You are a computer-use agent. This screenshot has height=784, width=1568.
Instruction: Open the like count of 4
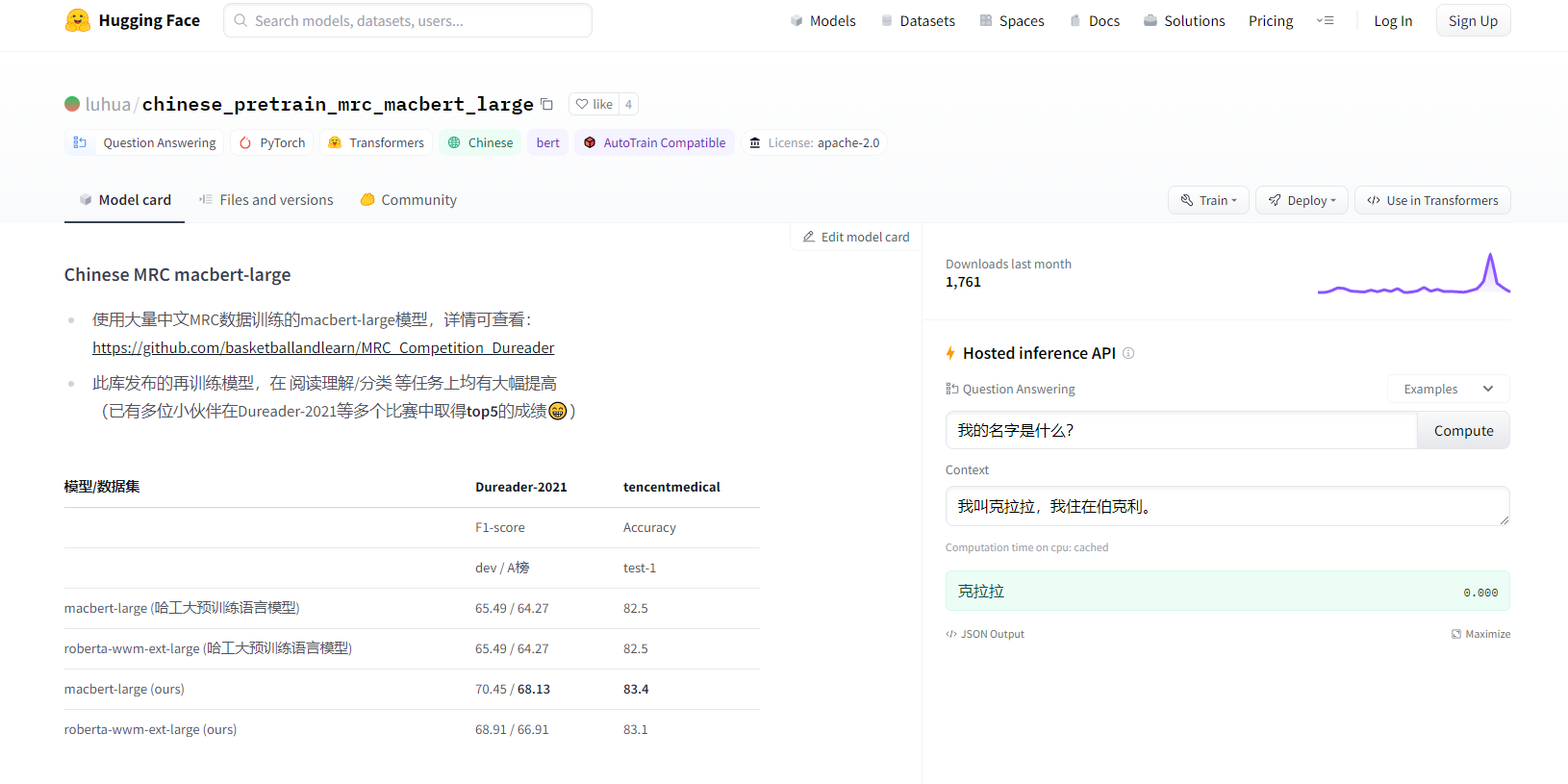(628, 104)
